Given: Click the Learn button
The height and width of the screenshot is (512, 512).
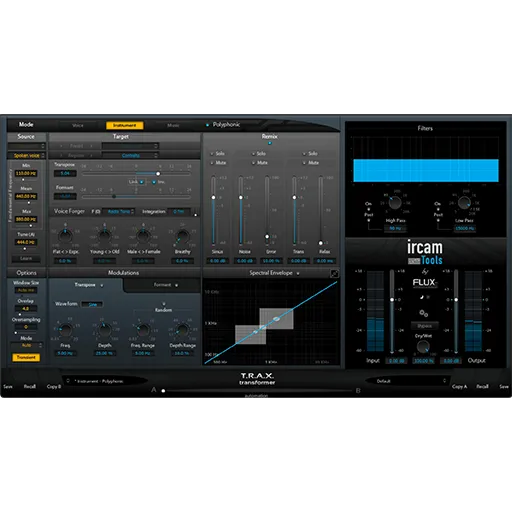Looking at the screenshot, I should [x=26, y=258].
